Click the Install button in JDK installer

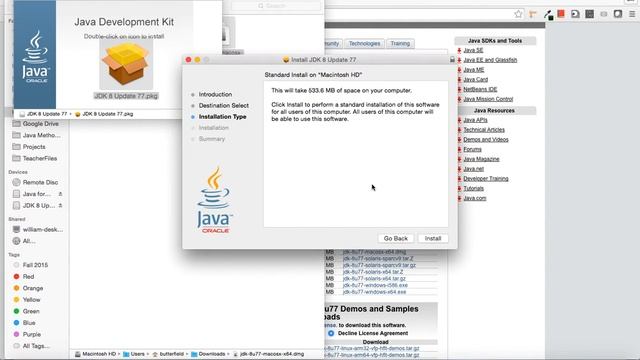433,238
